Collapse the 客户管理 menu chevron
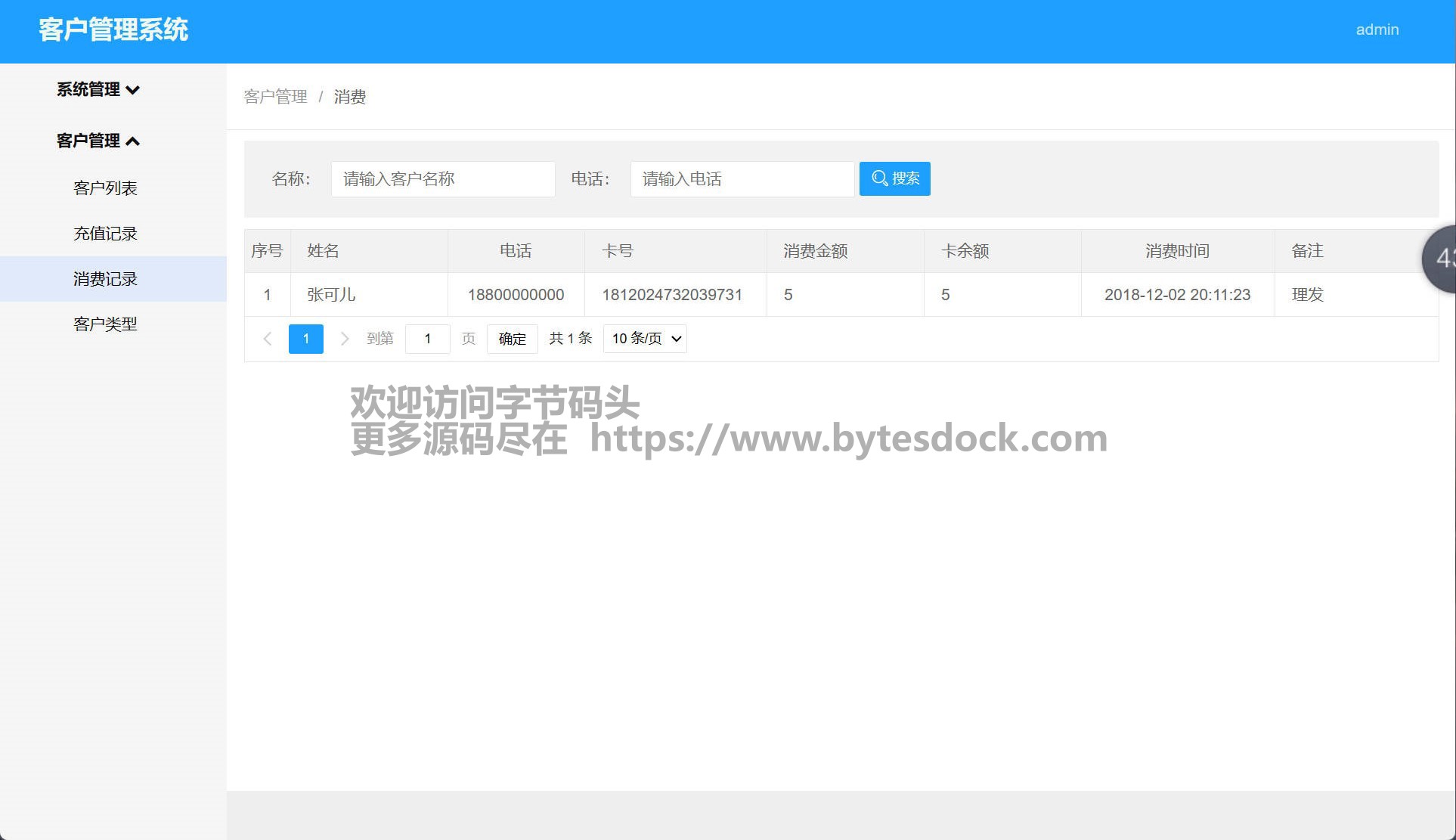Viewport: 1456px width, 840px height. tap(133, 141)
